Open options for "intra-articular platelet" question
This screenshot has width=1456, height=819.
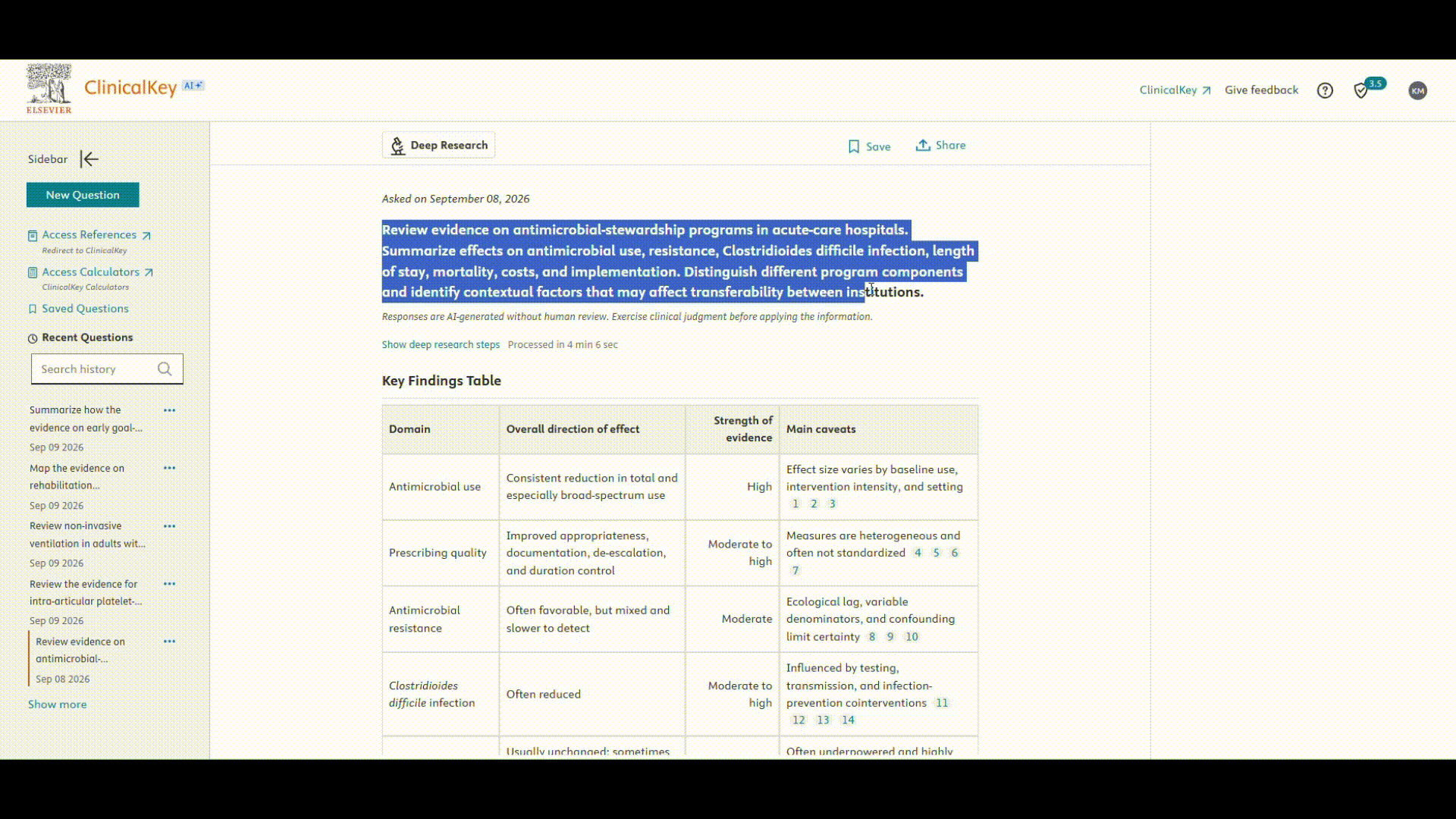pos(170,584)
